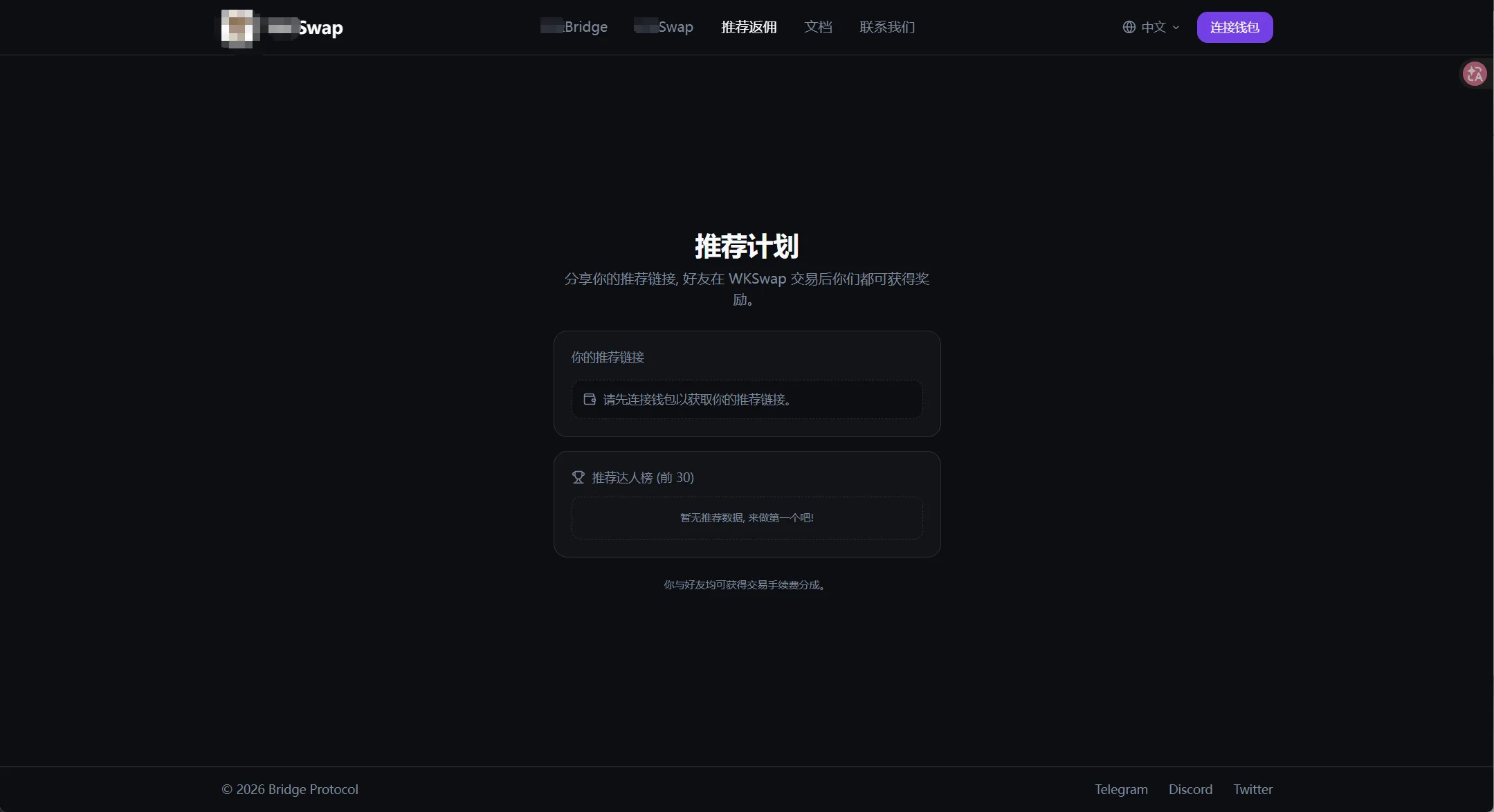
Task: Click the © 2026 Bridge Protocol text
Action: coord(290,789)
